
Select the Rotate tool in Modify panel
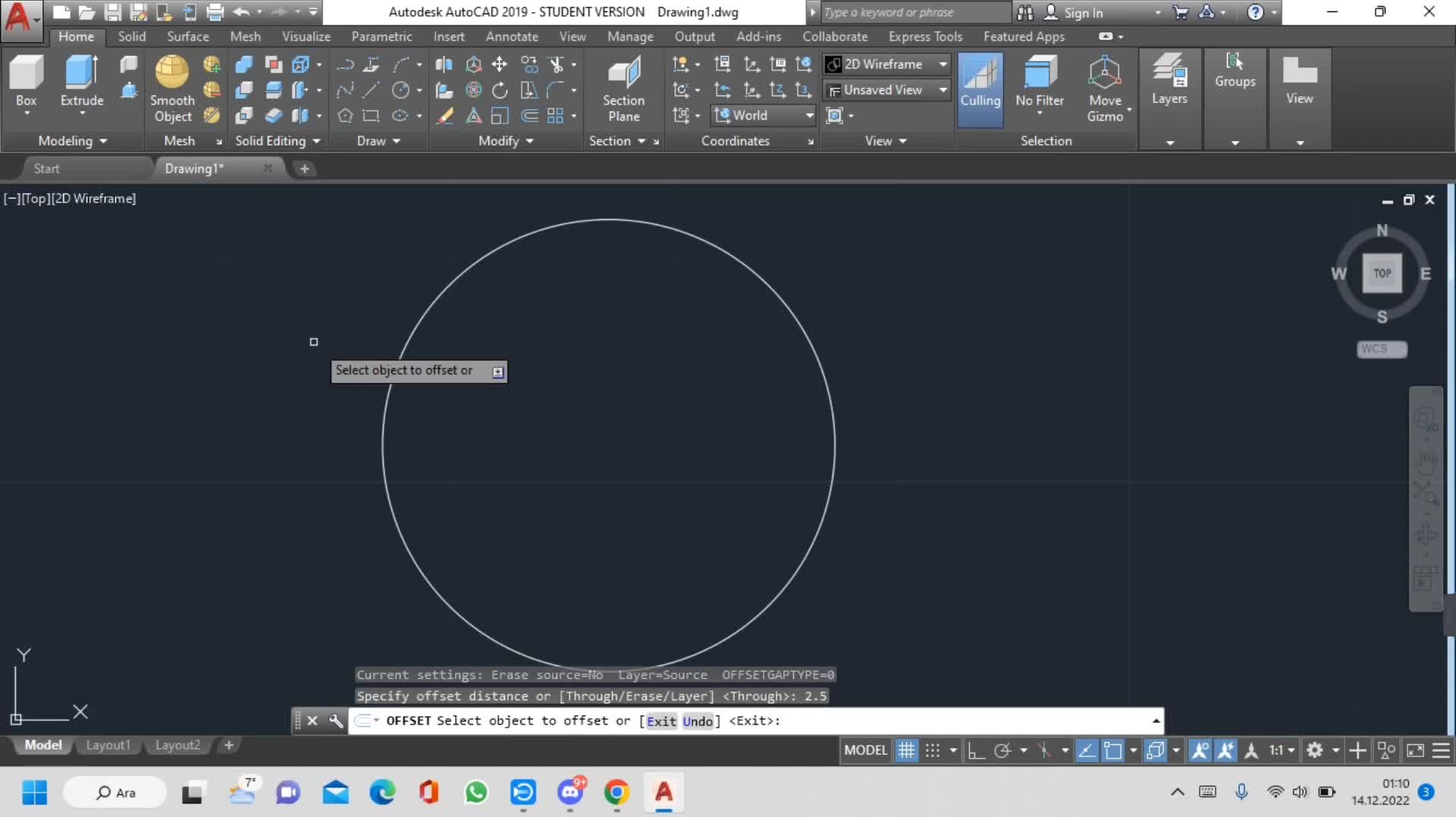[500, 90]
